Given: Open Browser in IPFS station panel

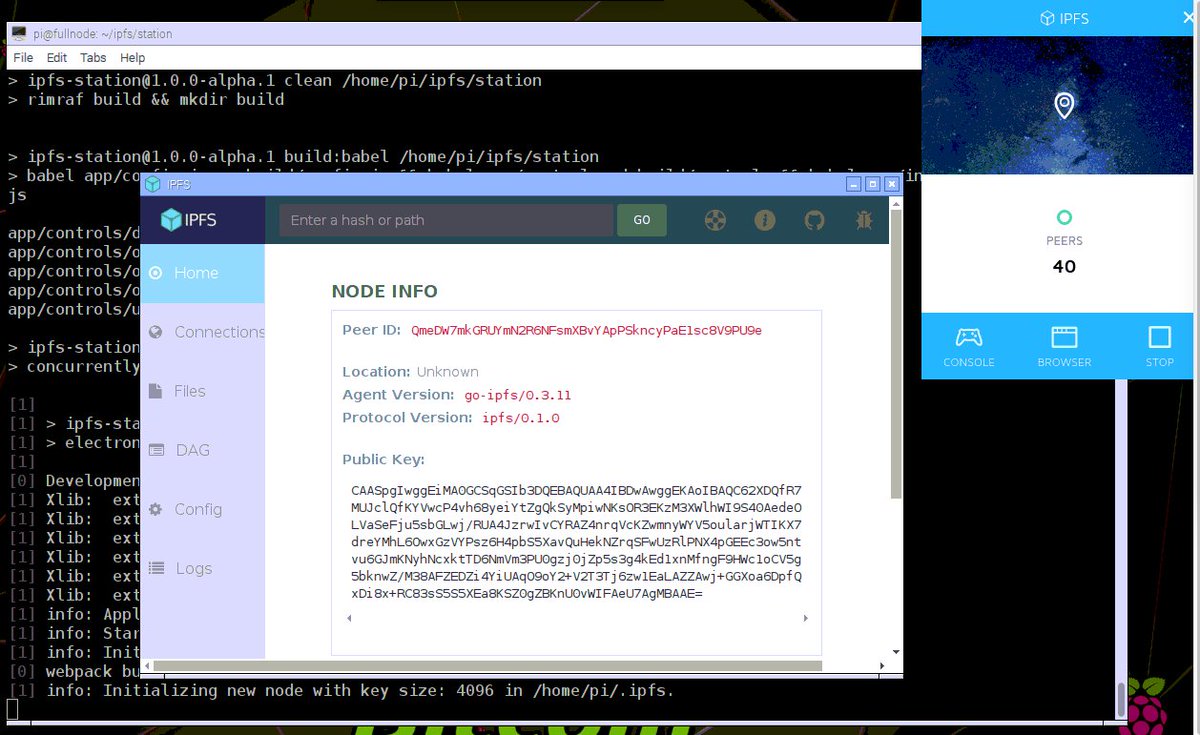Looking at the screenshot, I should click(1064, 346).
